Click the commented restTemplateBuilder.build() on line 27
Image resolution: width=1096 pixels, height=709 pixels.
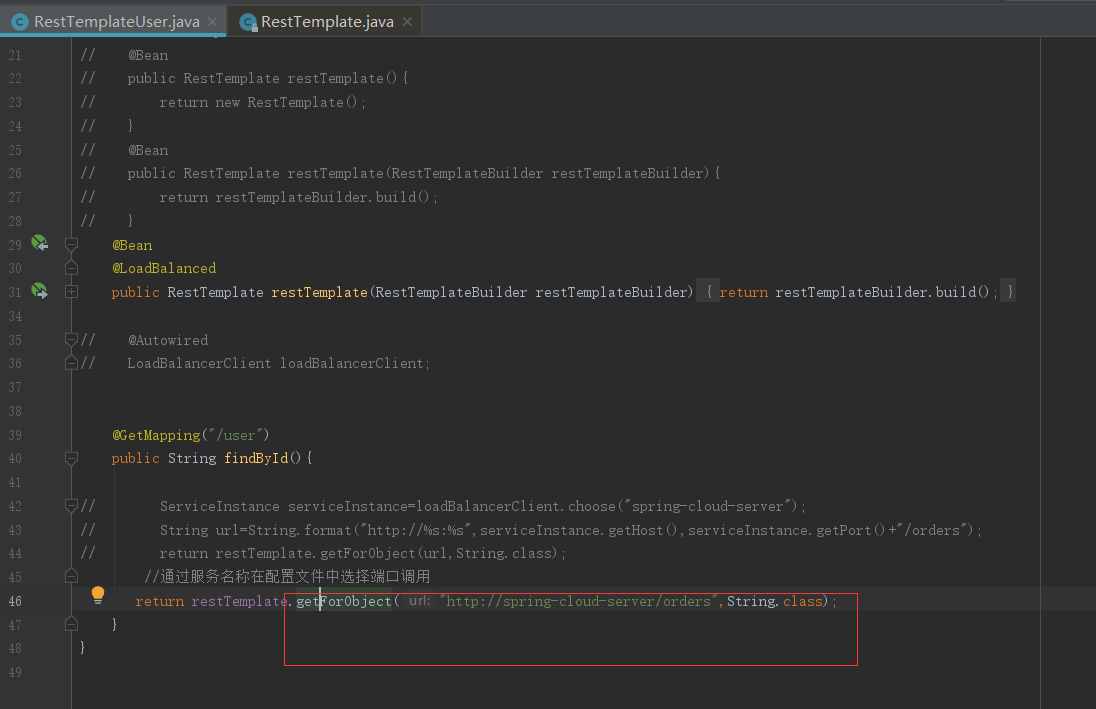click(x=298, y=198)
